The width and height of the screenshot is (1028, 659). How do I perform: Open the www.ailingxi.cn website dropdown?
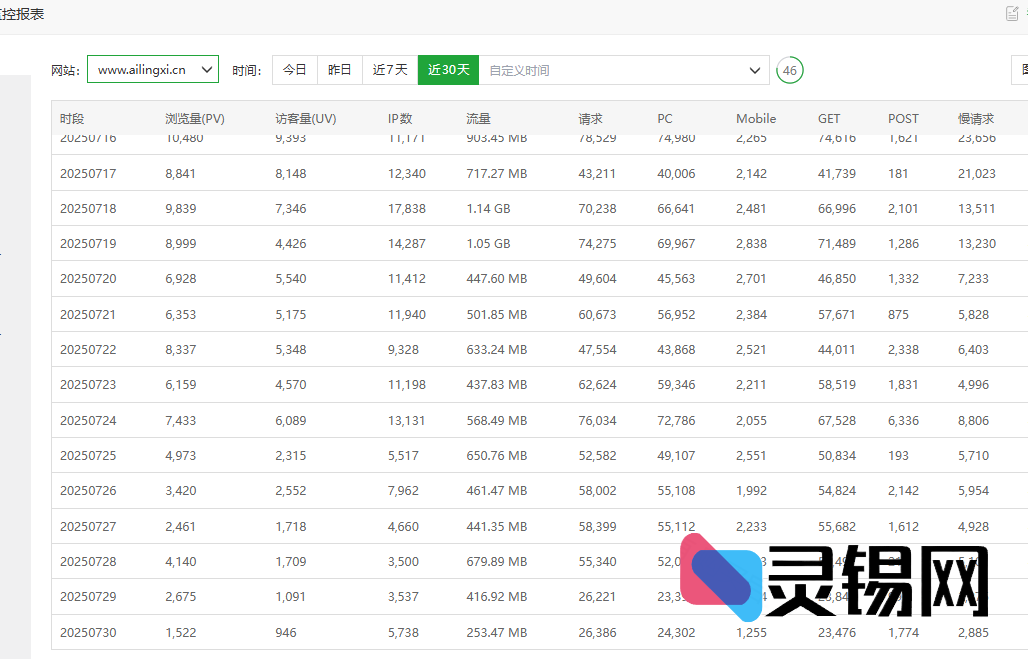tap(153, 70)
